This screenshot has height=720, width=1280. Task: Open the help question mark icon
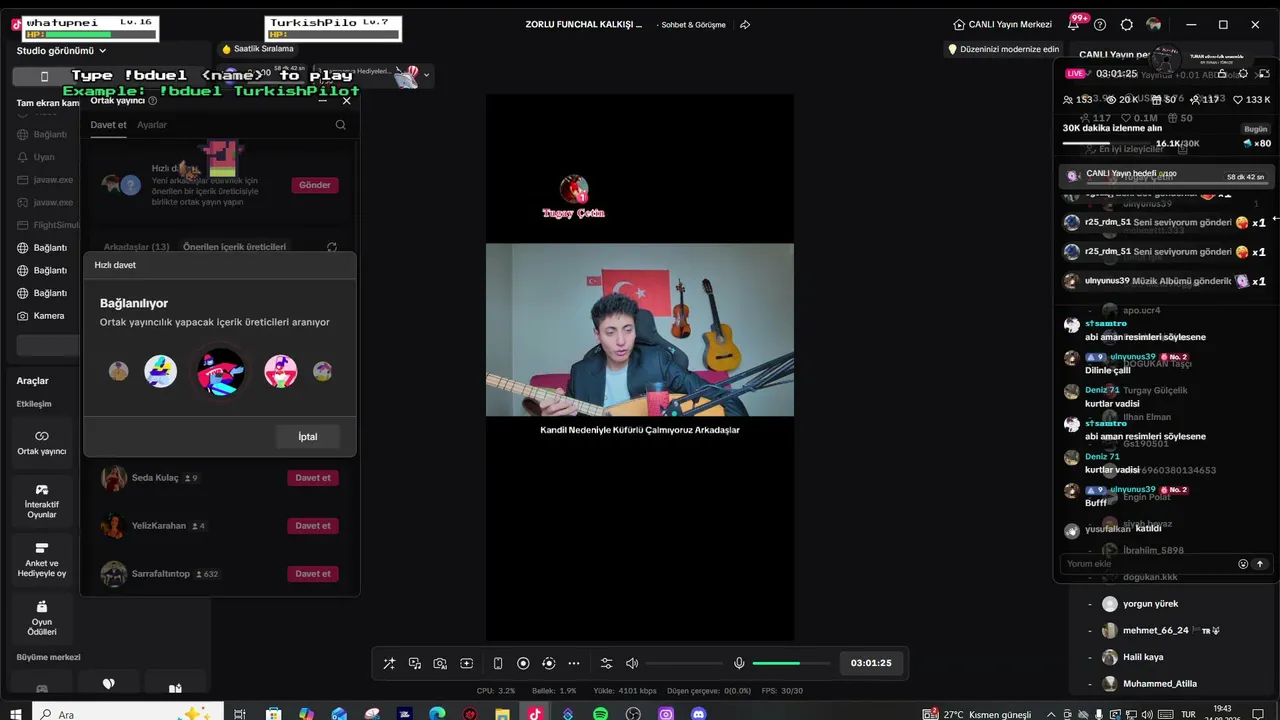click(1100, 24)
